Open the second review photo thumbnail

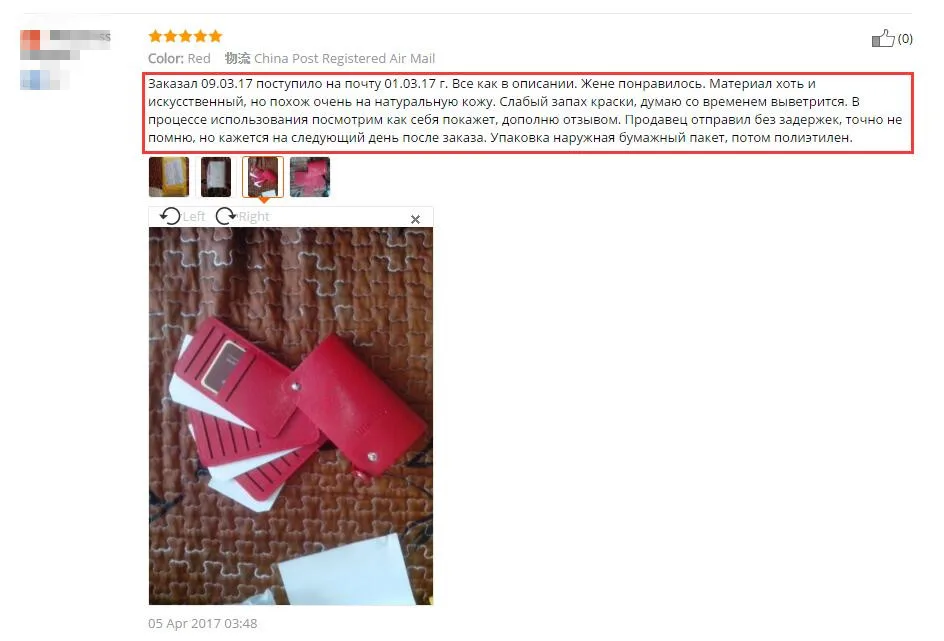coord(216,177)
